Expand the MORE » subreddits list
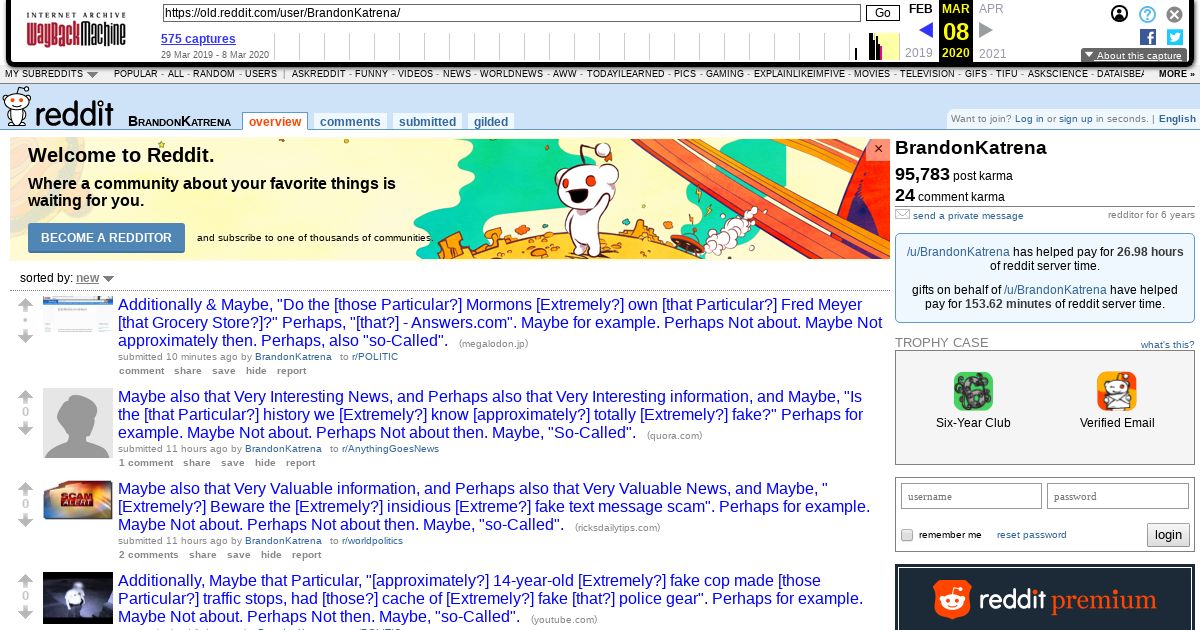1200x630 pixels. (1177, 74)
